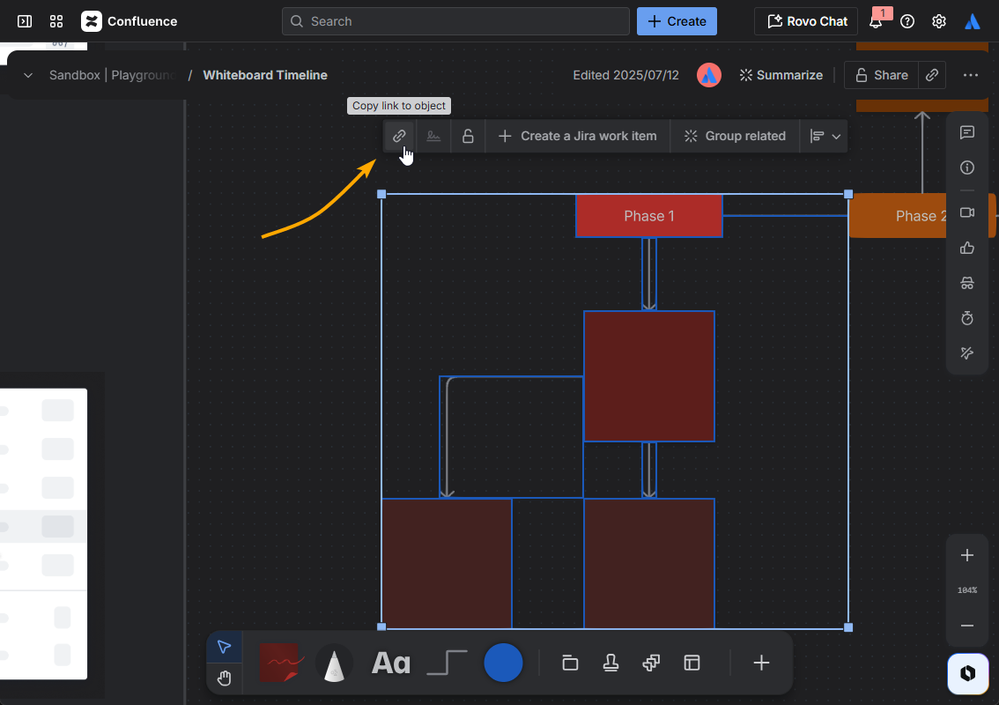Toggle private (incognito) mode icon
Viewport: 999px width, 705px height.
point(967,283)
